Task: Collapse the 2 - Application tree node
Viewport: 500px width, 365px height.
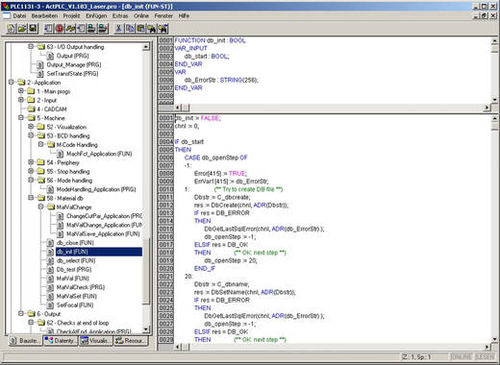Action: click(11, 82)
